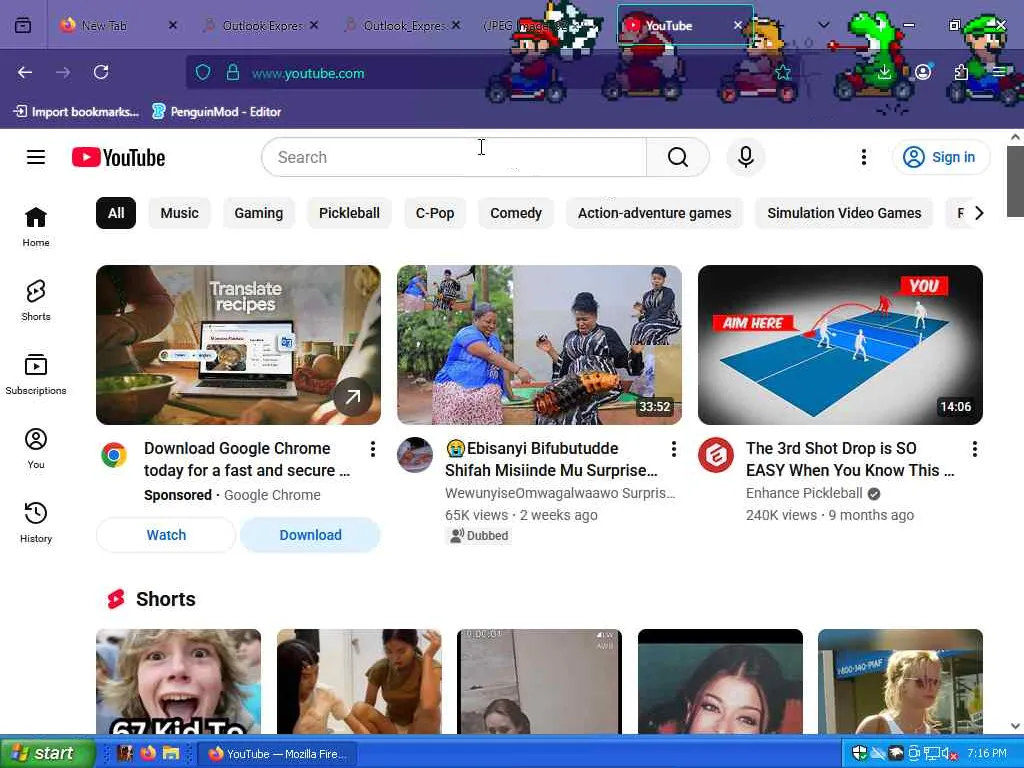Open the YouTube guide hamburger menu

point(36,157)
